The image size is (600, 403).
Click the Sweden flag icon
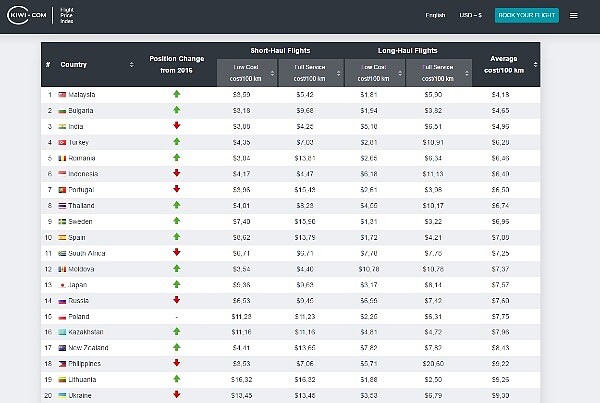(x=62, y=221)
